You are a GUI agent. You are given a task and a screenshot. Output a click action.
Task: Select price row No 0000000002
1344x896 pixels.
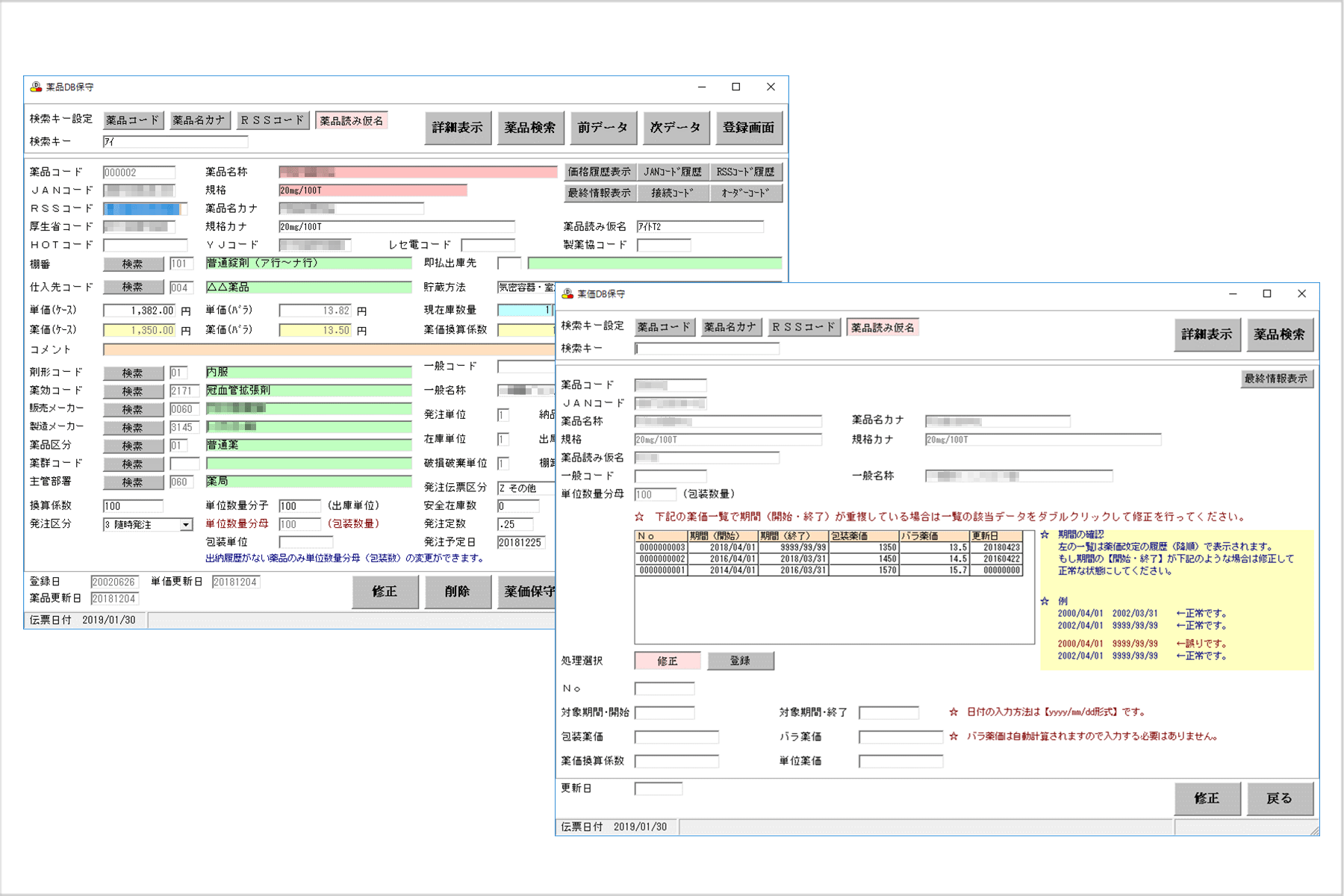pyautogui.click(x=829, y=559)
